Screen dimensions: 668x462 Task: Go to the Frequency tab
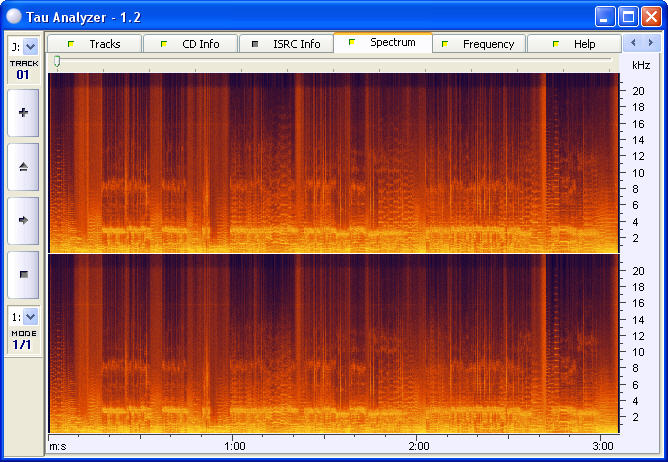tap(478, 44)
